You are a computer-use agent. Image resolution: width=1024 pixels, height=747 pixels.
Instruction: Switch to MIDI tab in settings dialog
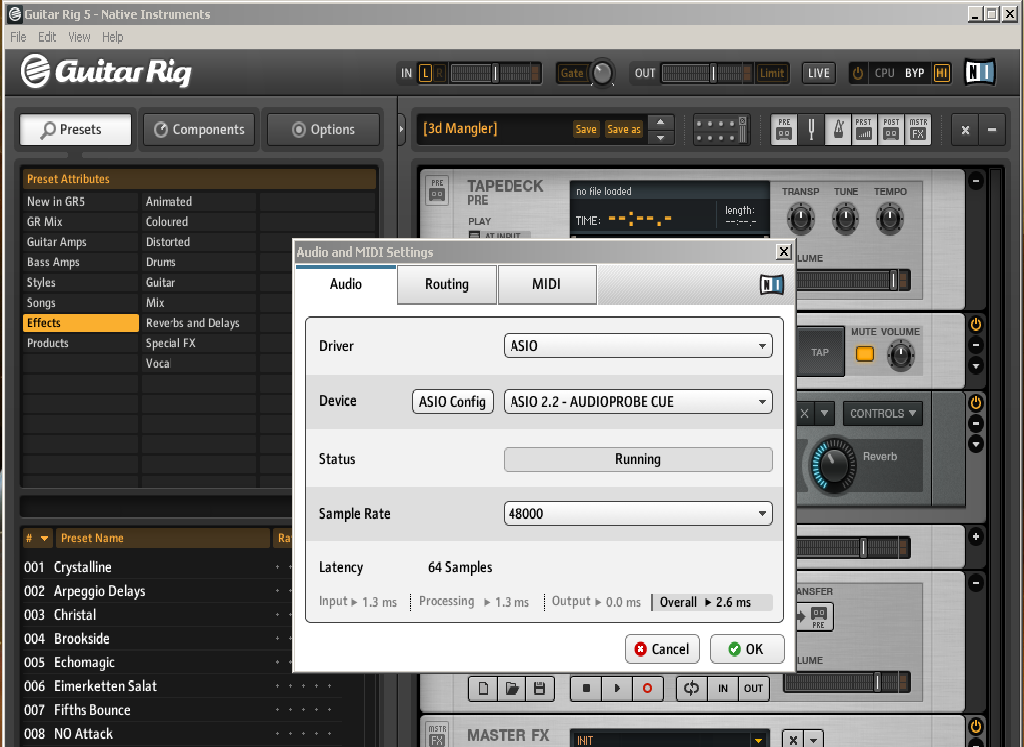point(547,284)
